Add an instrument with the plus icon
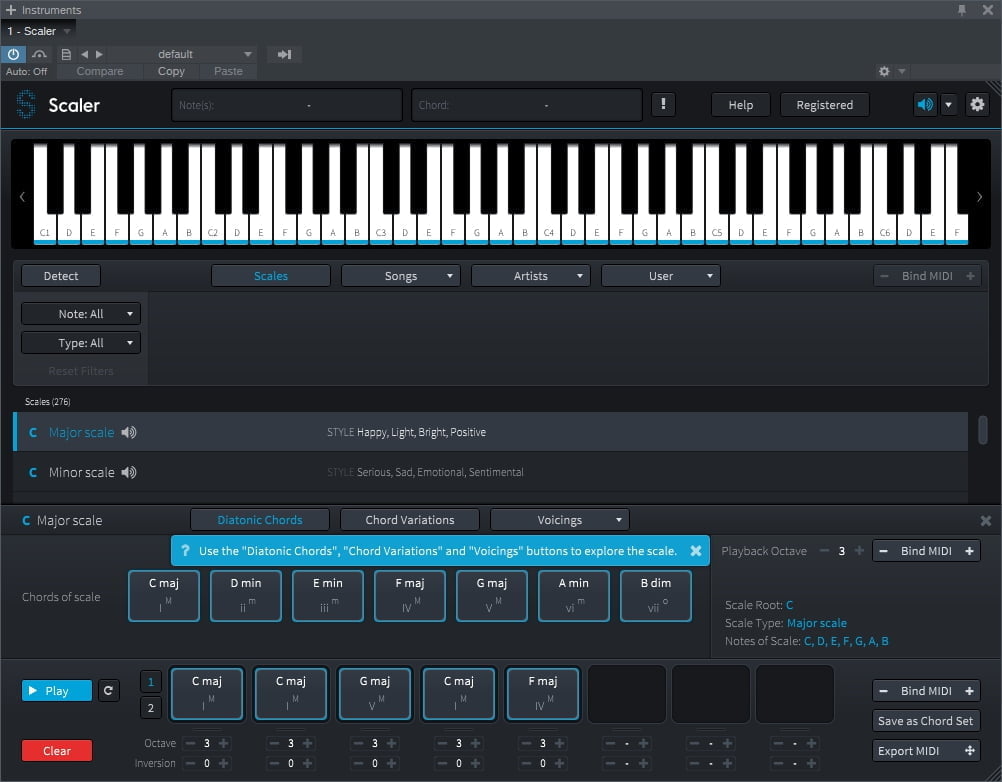 11,10
